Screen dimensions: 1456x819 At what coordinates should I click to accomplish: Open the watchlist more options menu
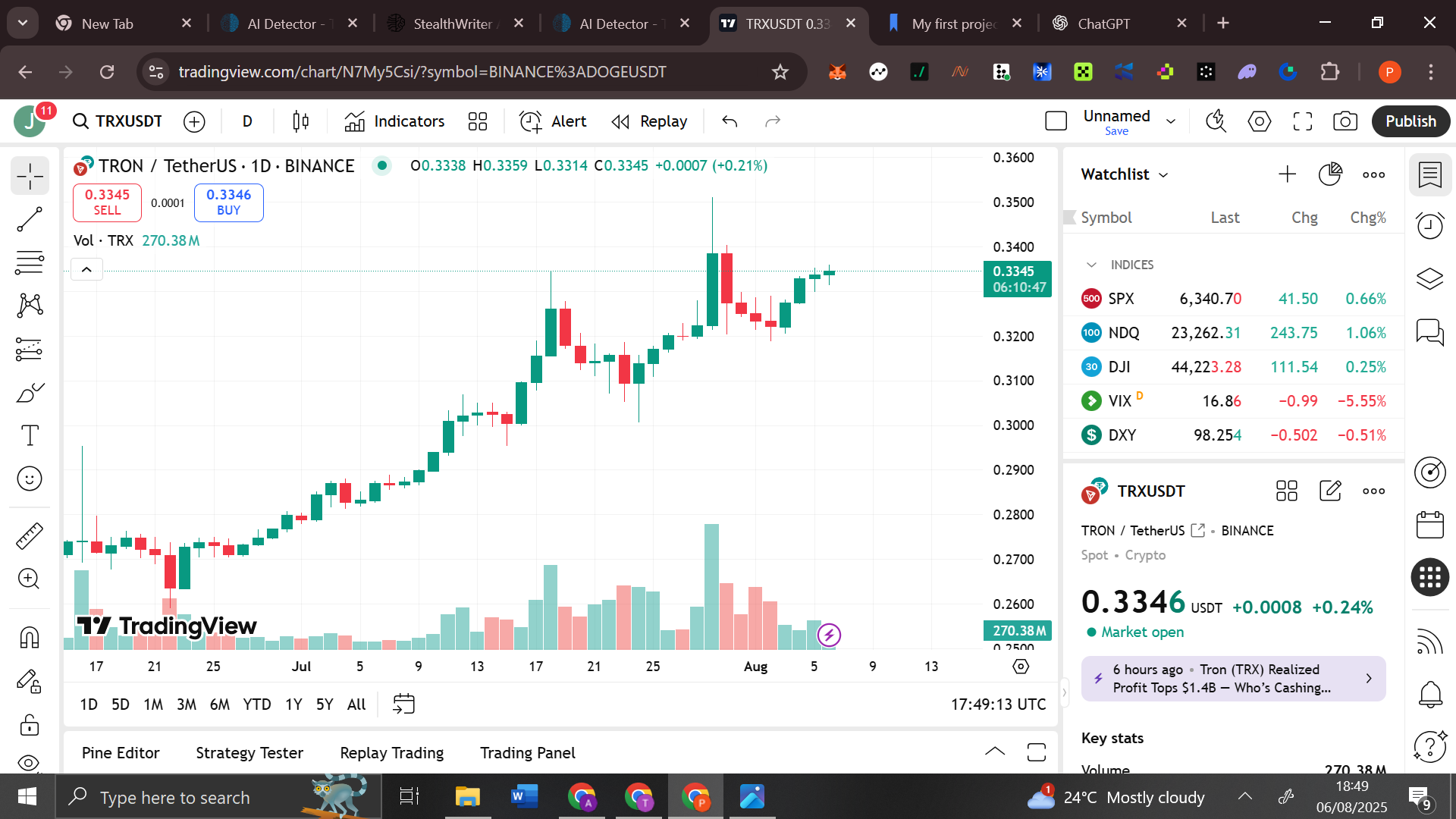[x=1373, y=174]
